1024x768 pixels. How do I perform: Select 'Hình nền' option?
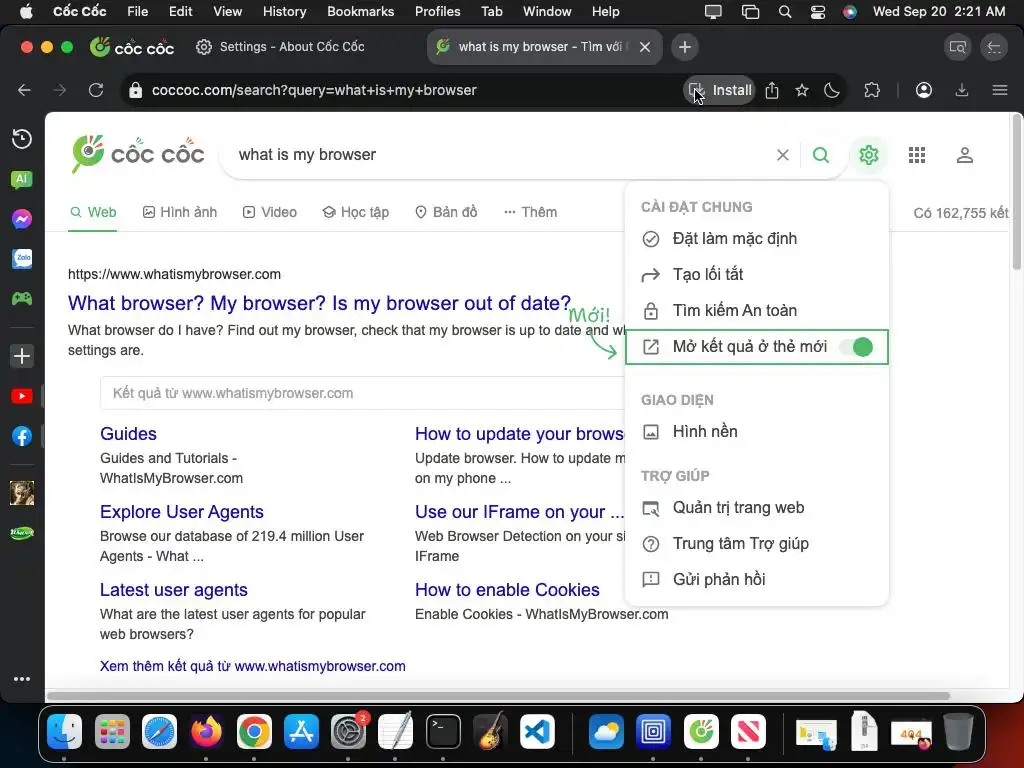tap(756, 432)
